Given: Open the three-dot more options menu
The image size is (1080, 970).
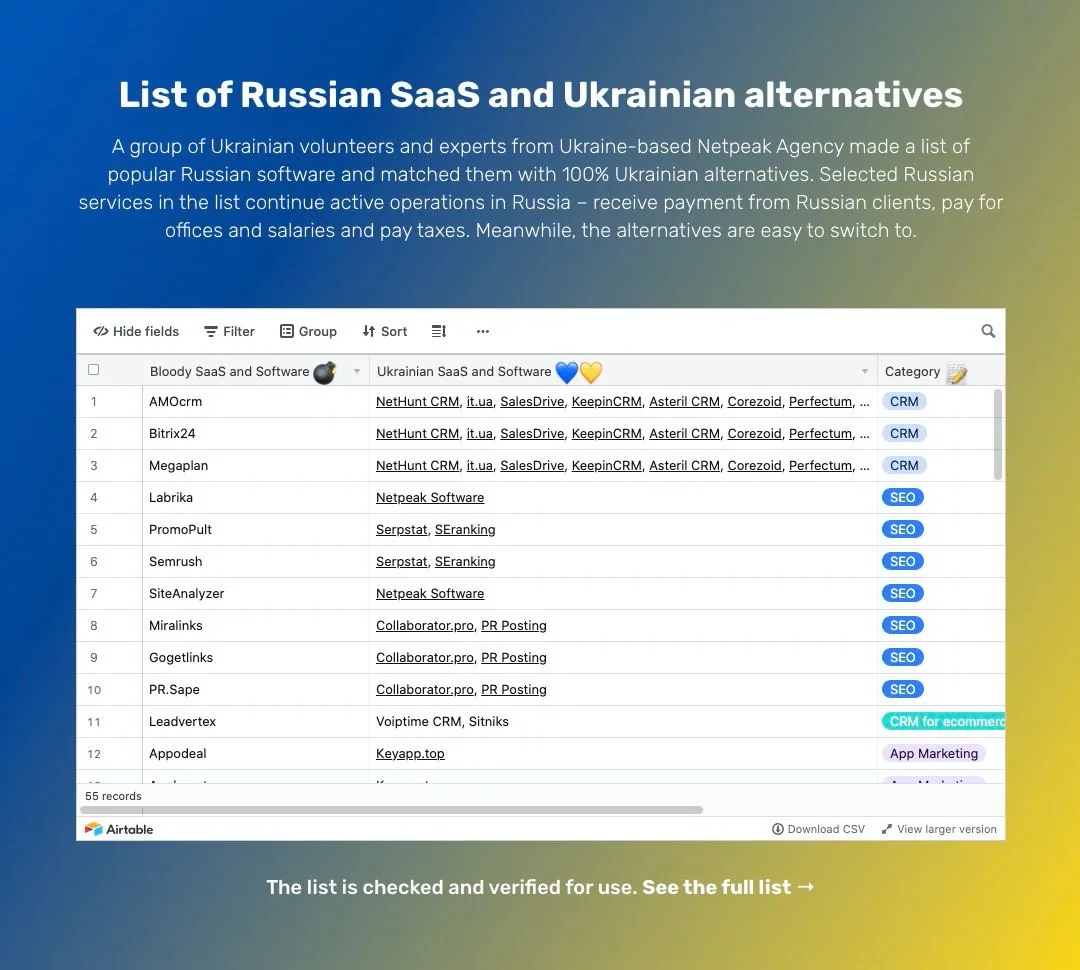Looking at the screenshot, I should click(x=483, y=331).
